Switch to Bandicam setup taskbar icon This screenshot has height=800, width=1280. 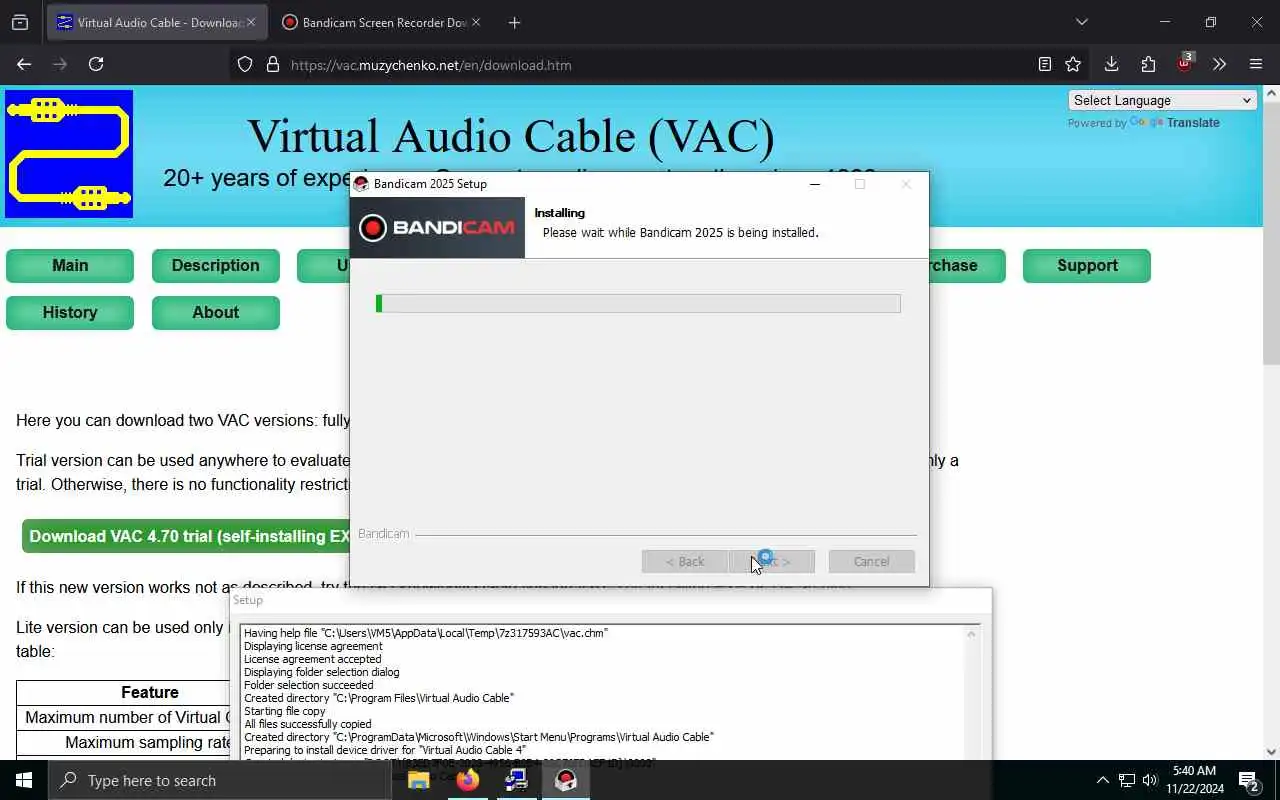coord(566,780)
